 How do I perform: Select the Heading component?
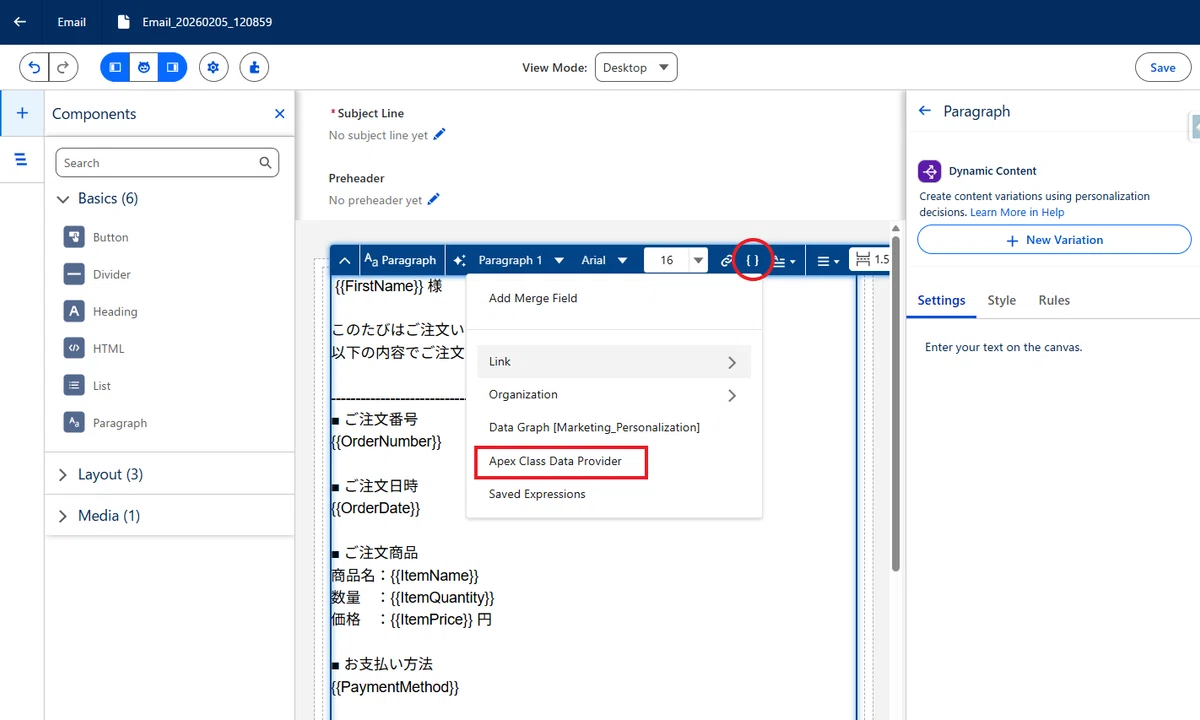(100, 311)
